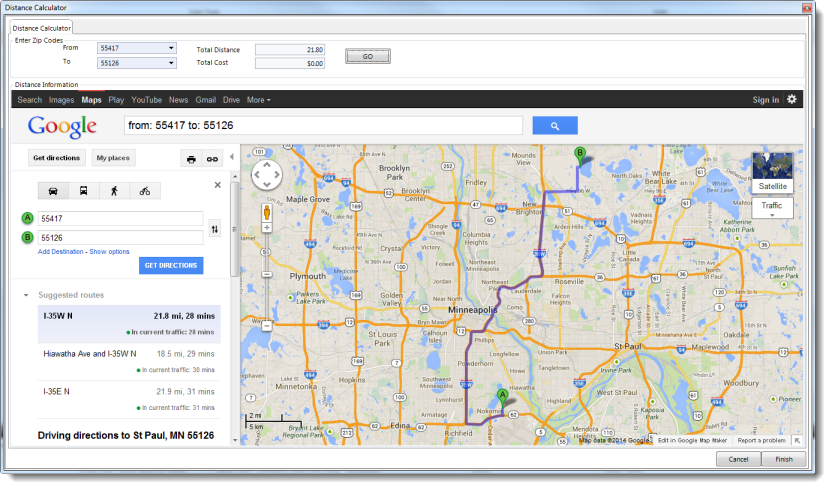Collapse the Suggested routes section
Image resolution: width=831 pixels, height=489 pixels.
click(27, 296)
